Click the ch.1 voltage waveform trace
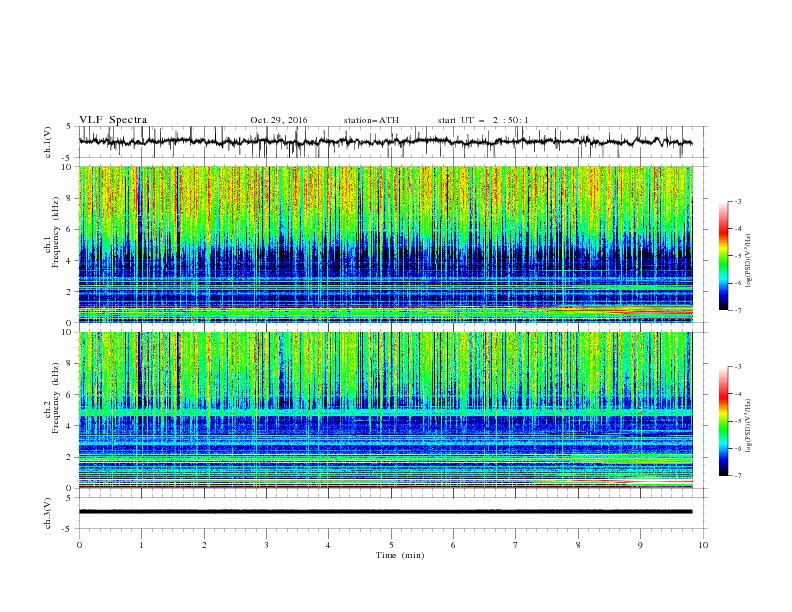Image resolution: width=792 pixels, height=612 pixels. pos(385,142)
